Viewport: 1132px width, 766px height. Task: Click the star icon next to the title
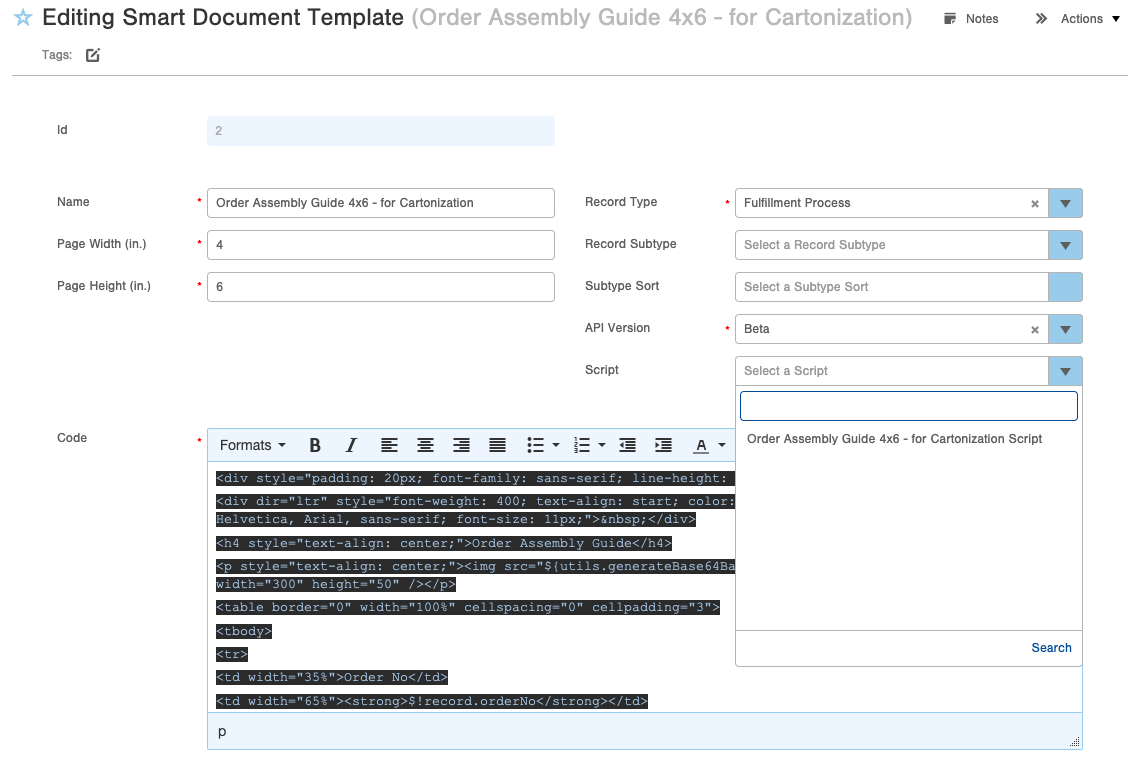coord(21,17)
